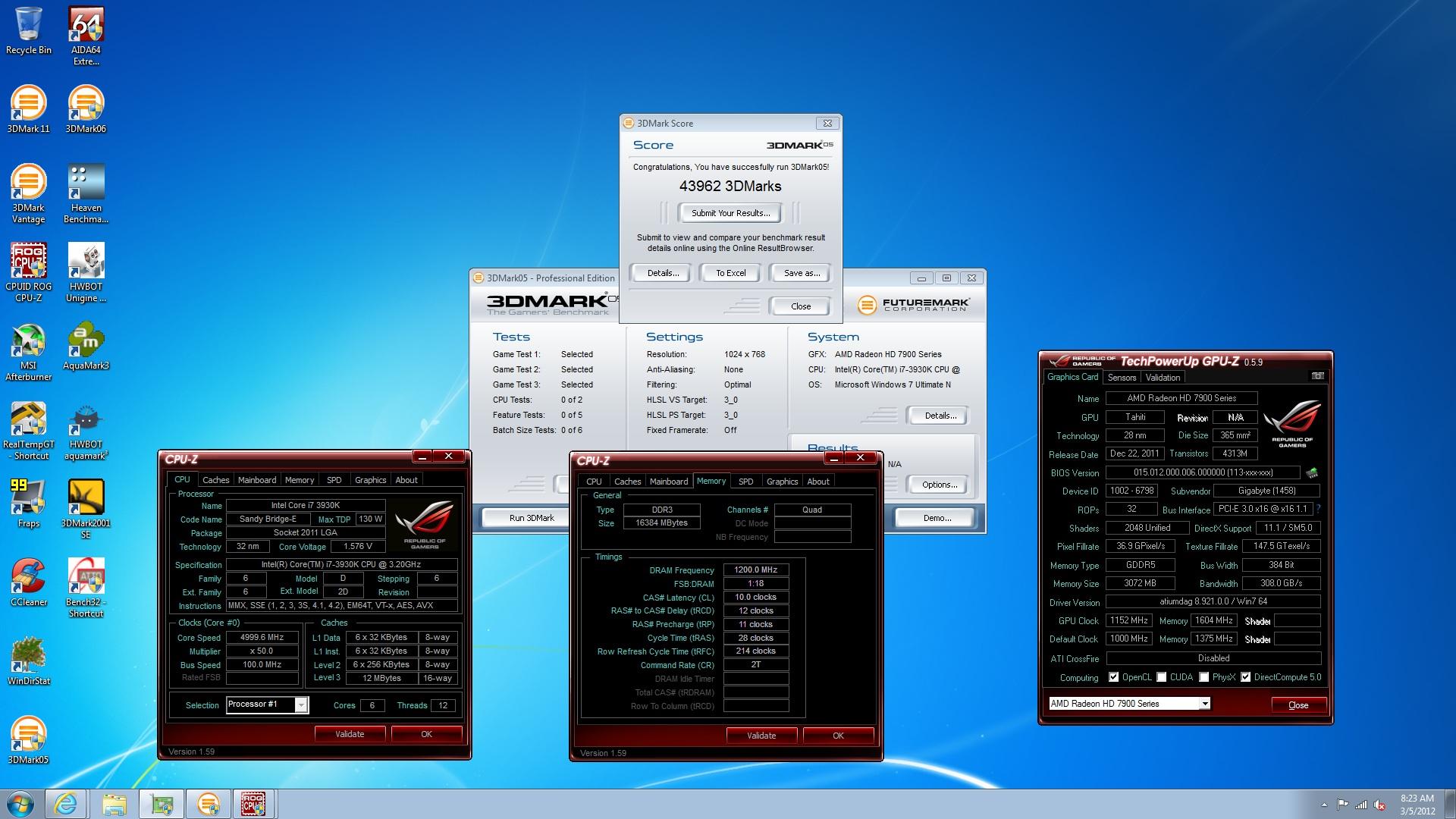The image size is (1456, 819).
Task: Open Windows Explorer from the taskbar
Action: [x=114, y=804]
